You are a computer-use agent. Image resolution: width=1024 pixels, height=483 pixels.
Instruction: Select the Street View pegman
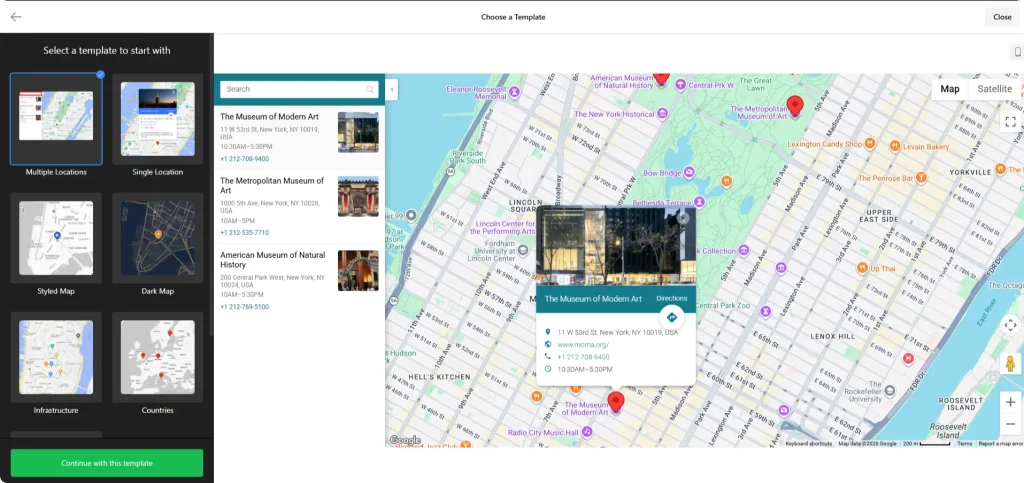[x=1010, y=364]
